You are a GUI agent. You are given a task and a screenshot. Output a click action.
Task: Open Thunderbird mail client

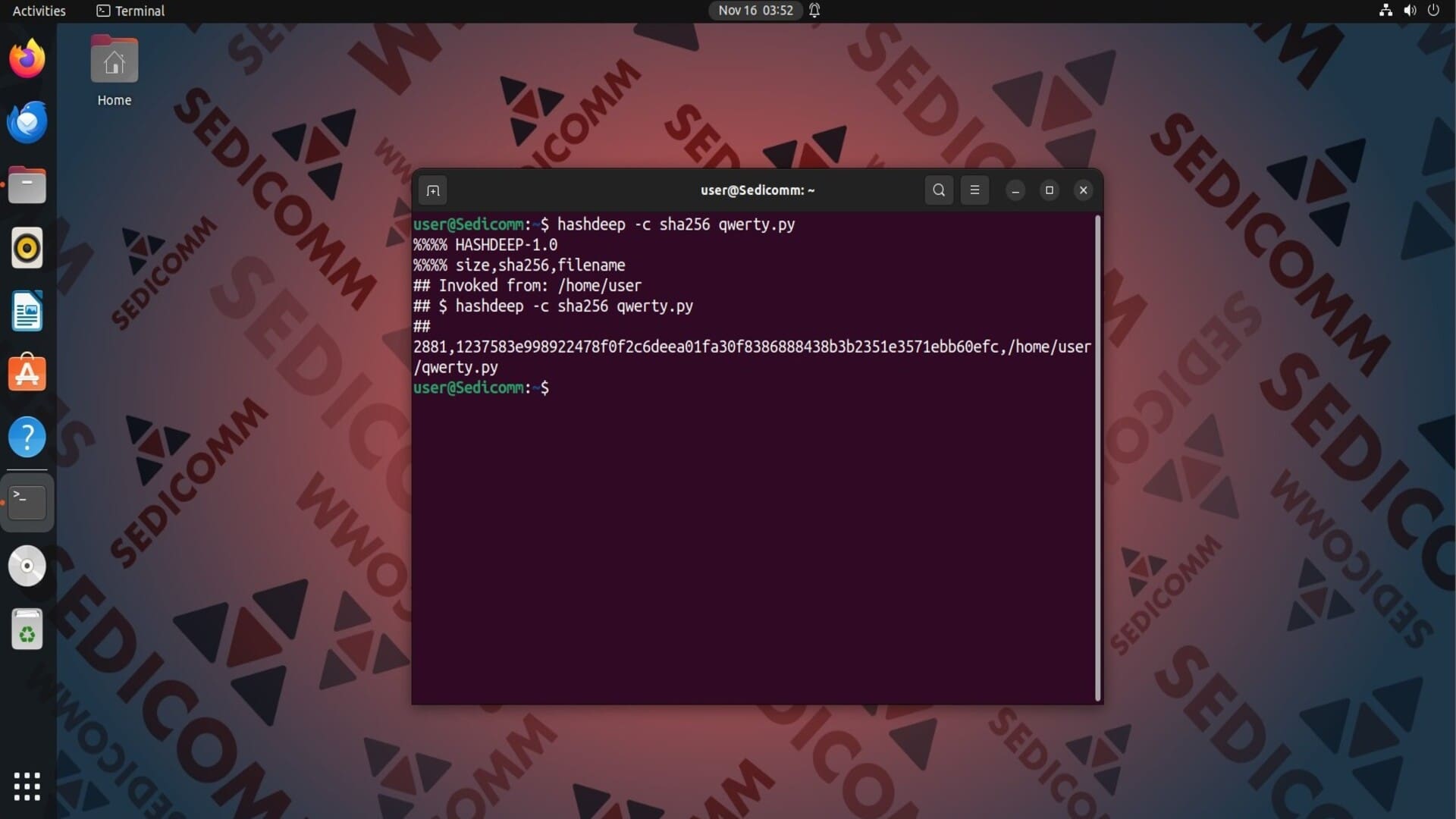click(x=27, y=122)
